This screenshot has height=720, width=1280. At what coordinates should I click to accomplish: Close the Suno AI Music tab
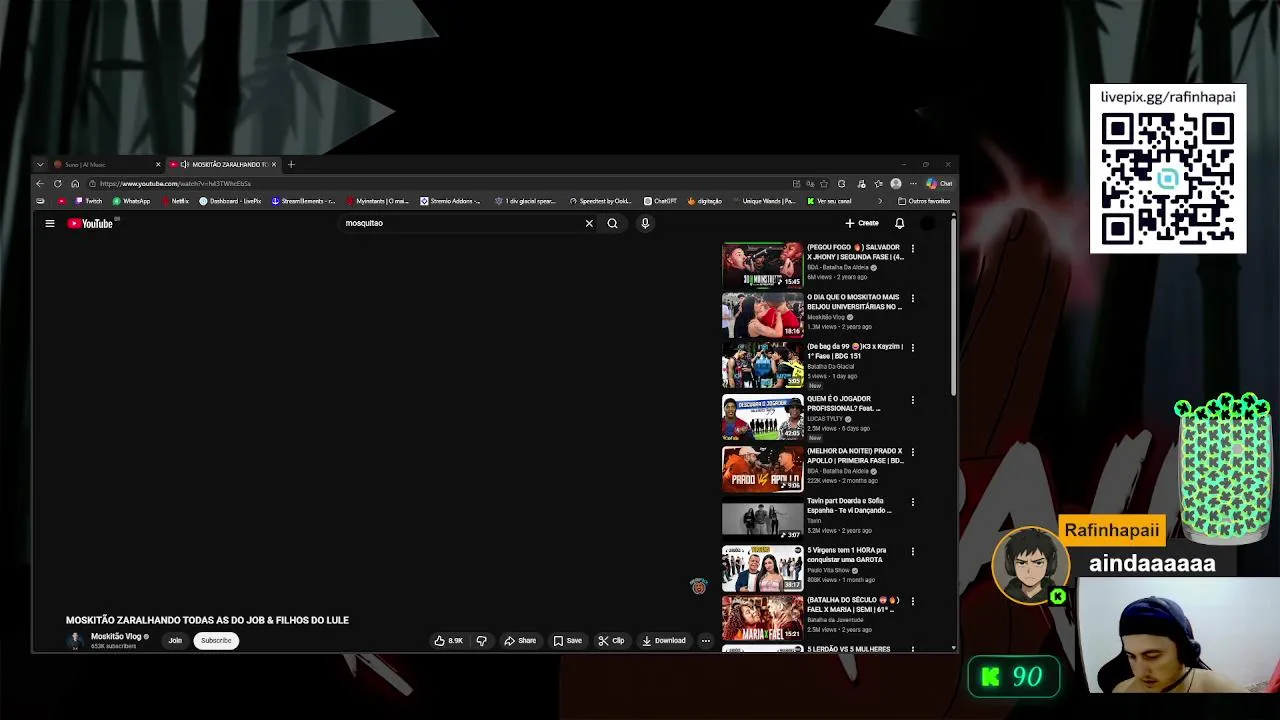pyautogui.click(x=158, y=165)
